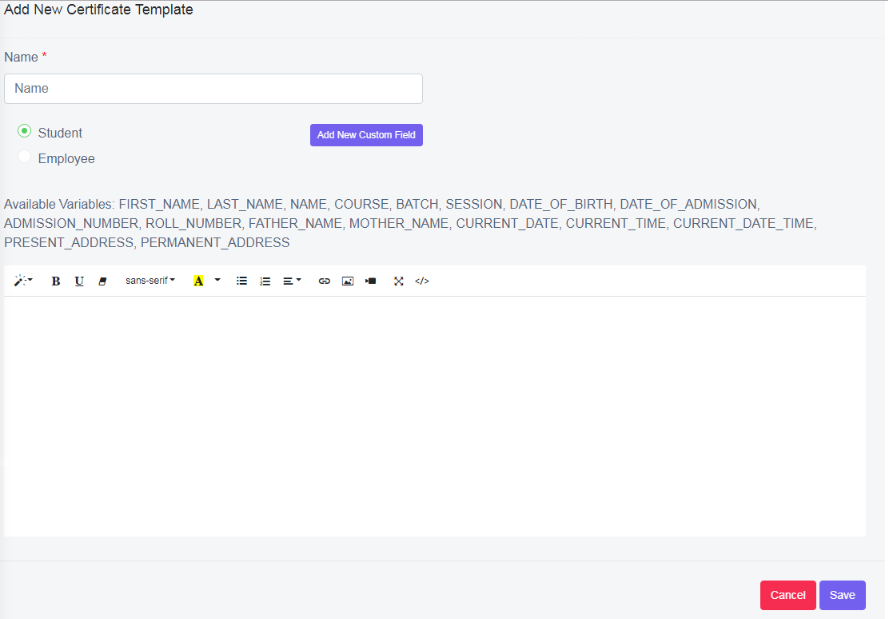
Task: Insert an ordered numbered list
Action: click(x=265, y=281)
